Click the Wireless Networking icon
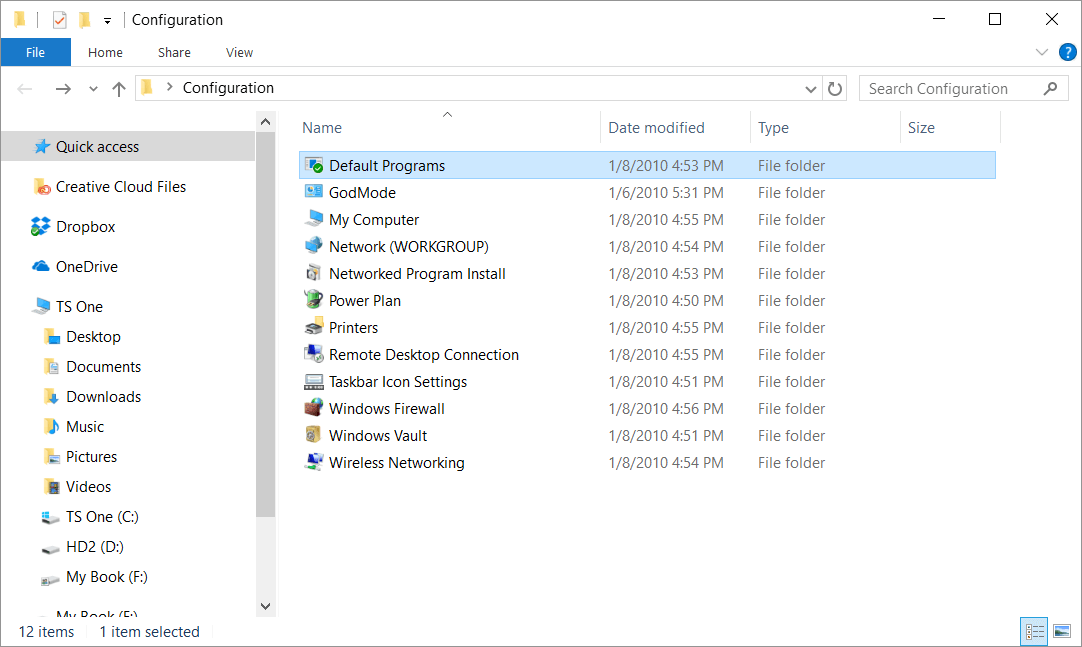Viewport: 1082px width, 647px height. pyautogui.click(x=313, y=462)
